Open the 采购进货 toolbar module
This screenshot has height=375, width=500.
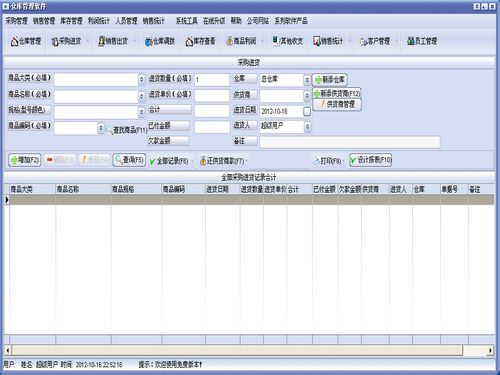(x=66, y=41)
